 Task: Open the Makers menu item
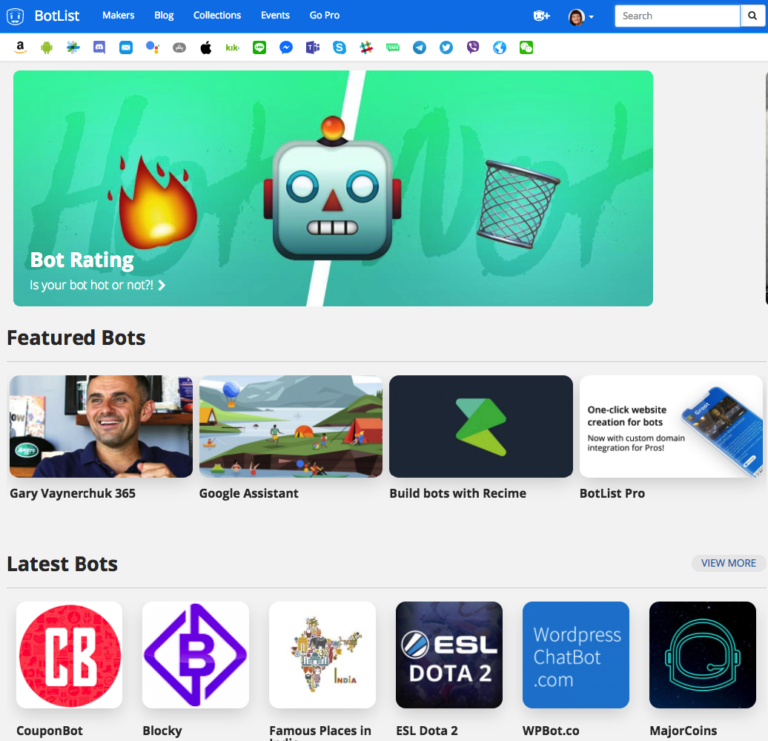[x=118, y=15]
